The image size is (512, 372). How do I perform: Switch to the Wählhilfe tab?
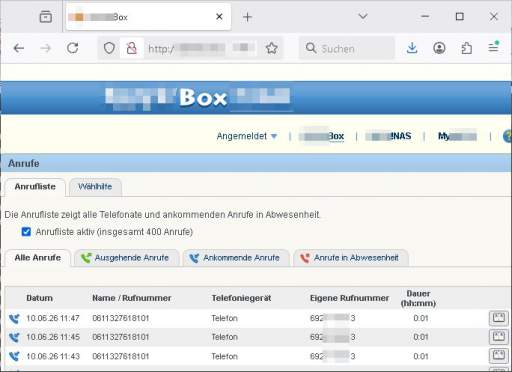tap(95, 187)
